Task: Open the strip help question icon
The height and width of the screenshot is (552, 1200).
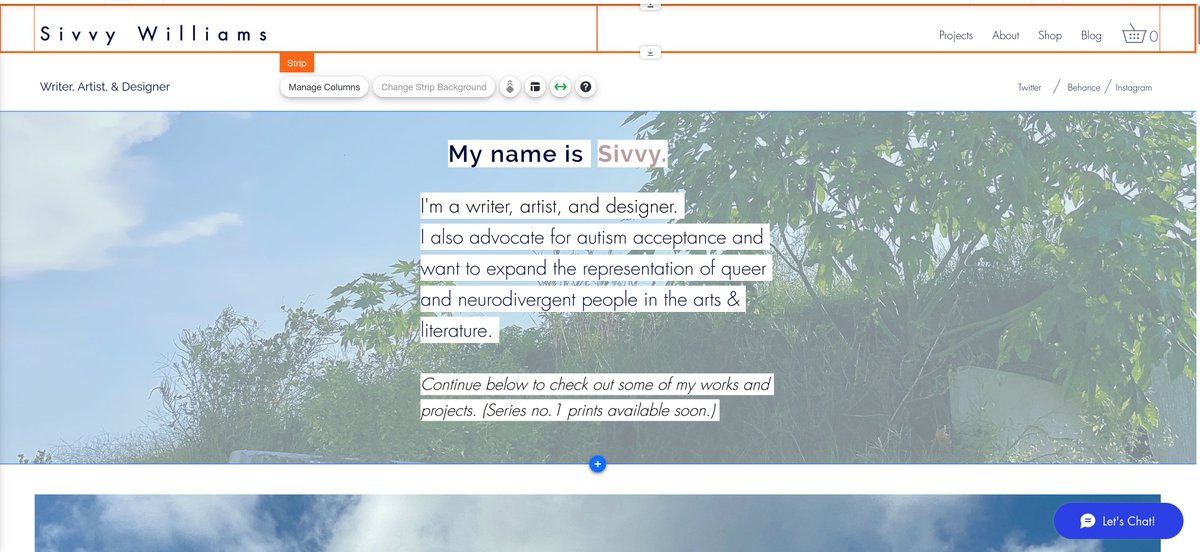Action: 586,87
